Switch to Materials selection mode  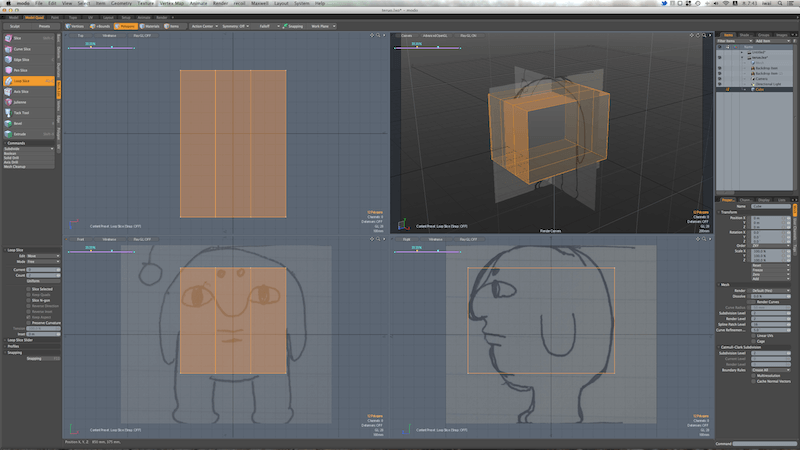pyautogui.click(x=150, y=26)
